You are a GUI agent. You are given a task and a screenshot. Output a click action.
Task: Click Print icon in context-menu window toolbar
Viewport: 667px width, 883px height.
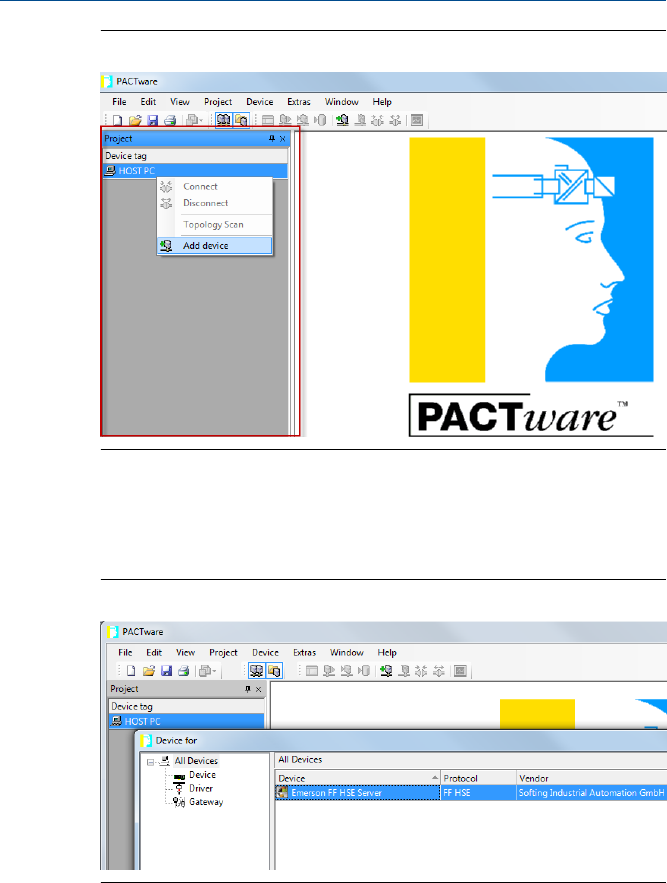(x=170, y=120)
